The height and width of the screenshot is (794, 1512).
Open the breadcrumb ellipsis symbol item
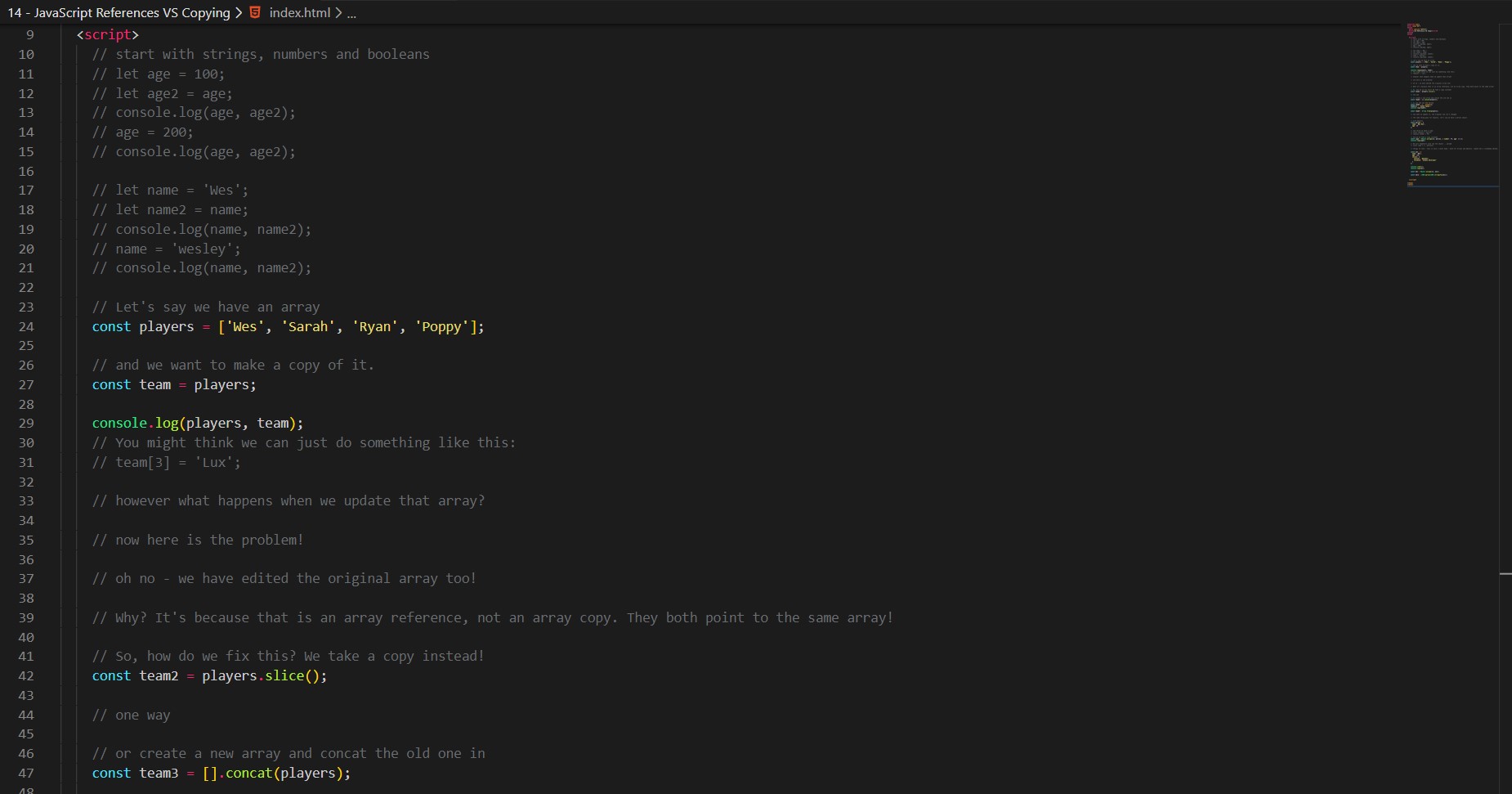click(x=351, y=13)
